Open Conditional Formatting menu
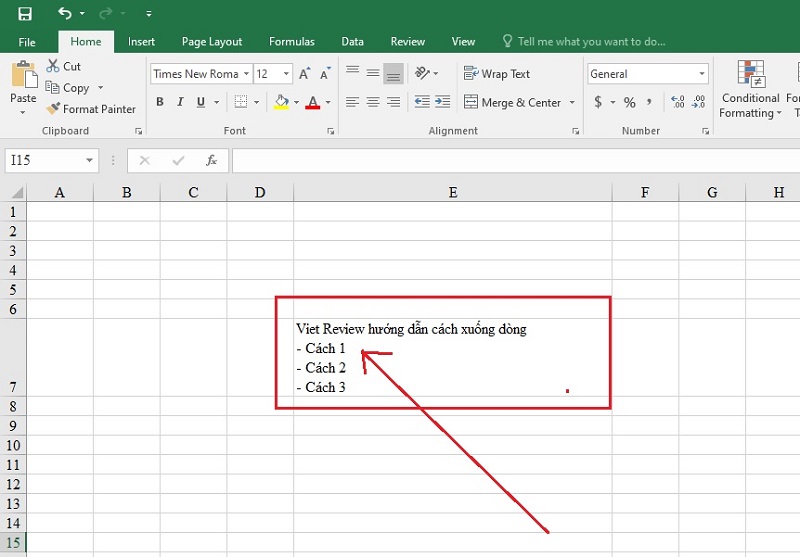 (x=750, y=89)
